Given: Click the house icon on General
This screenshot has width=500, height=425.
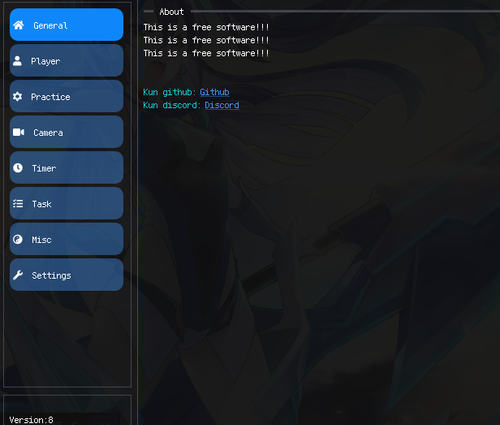Looking at the screenshot, I should click(x=19, y=25).
